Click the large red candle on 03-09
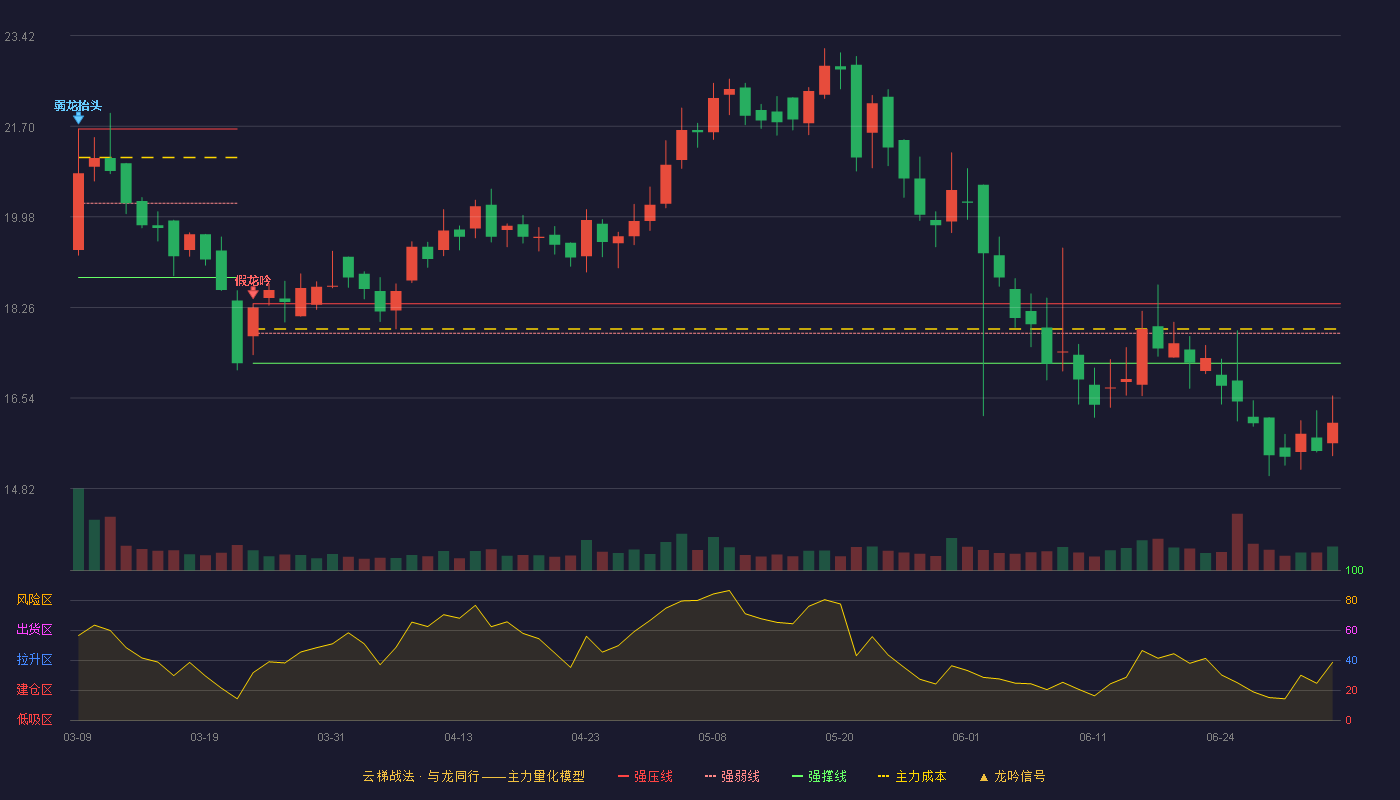Screen dimensions: 1400x800 coord(78,211)
